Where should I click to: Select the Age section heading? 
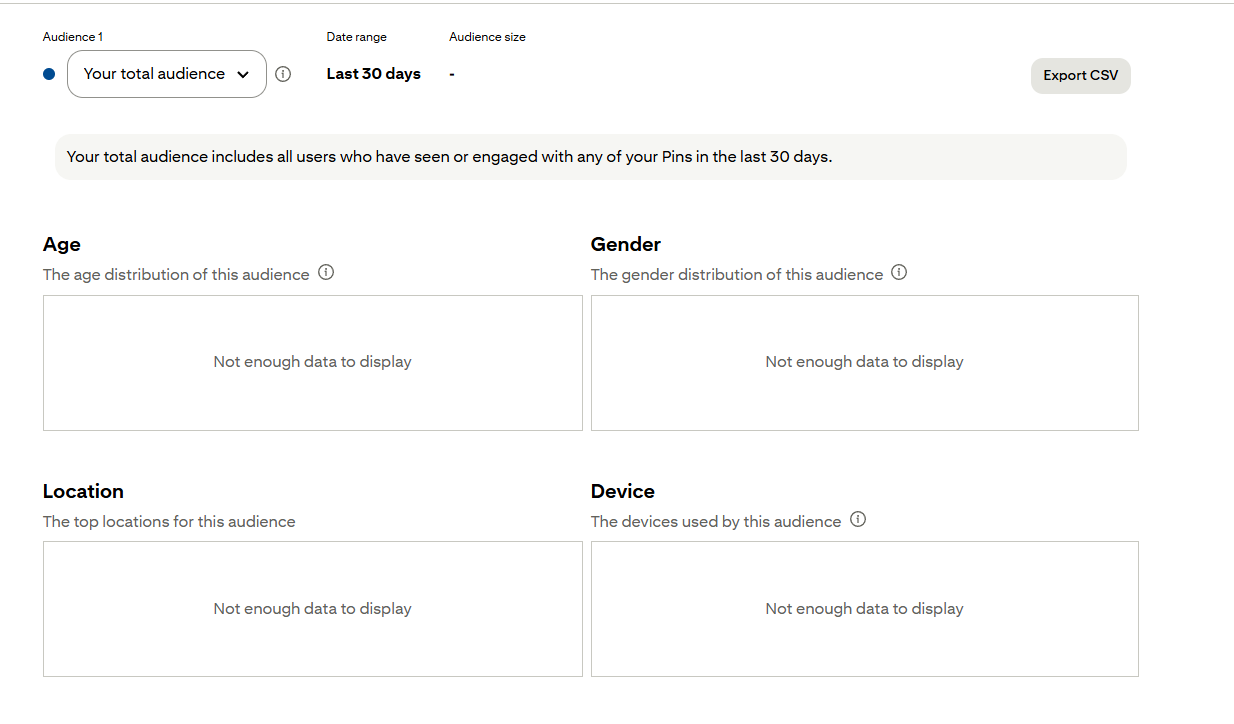[62, 244]
